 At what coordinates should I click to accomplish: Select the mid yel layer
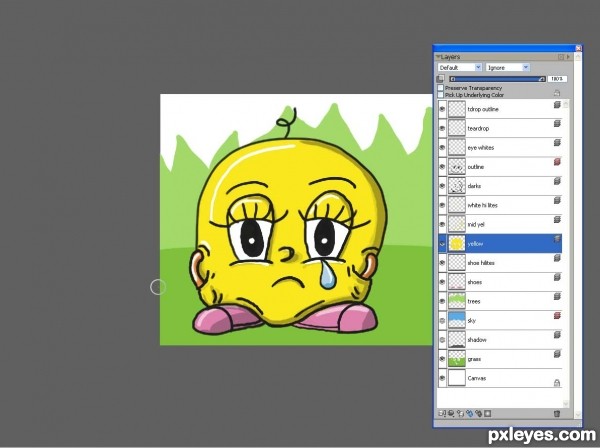[x=500, y=225]
